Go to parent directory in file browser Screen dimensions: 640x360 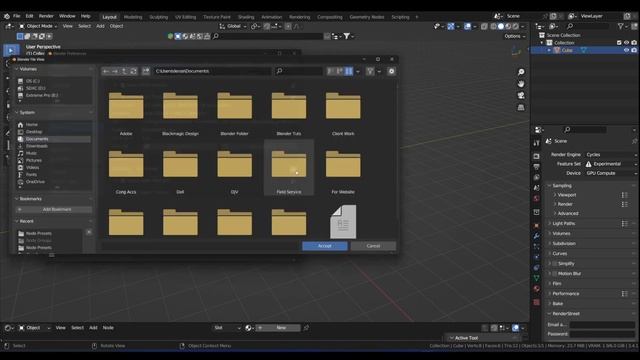pyautogui.click(x=124, y=71)
